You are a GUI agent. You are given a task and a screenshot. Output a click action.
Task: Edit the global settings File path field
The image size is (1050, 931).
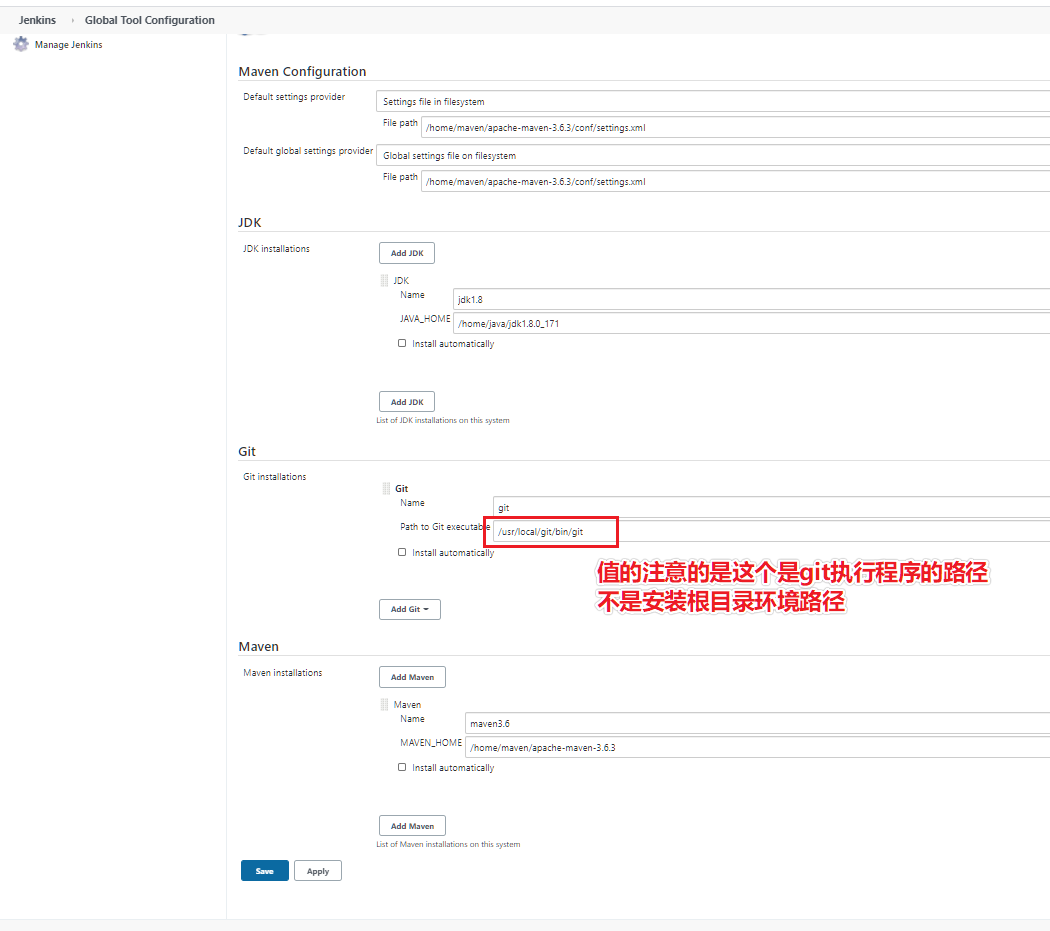click(x=735, y=182)
